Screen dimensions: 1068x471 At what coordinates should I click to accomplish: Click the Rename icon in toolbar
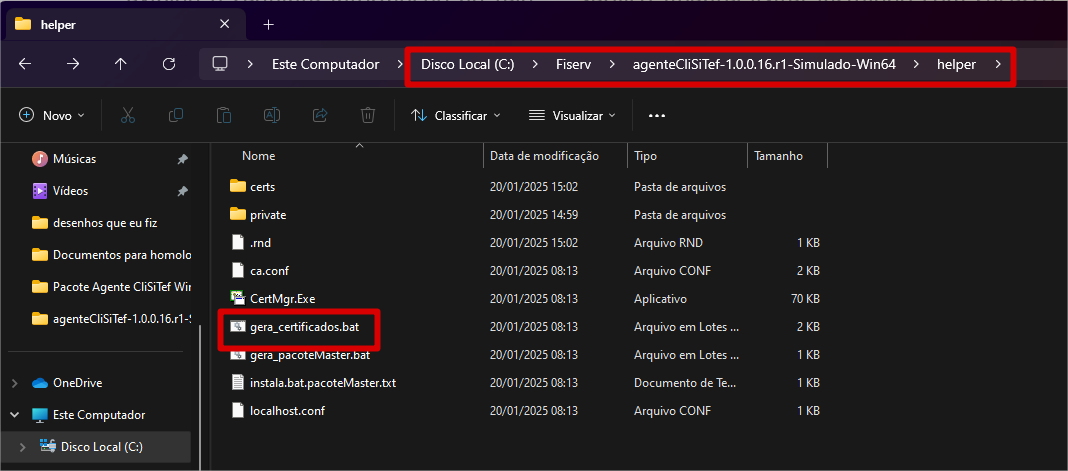click(x=271, y=115)
